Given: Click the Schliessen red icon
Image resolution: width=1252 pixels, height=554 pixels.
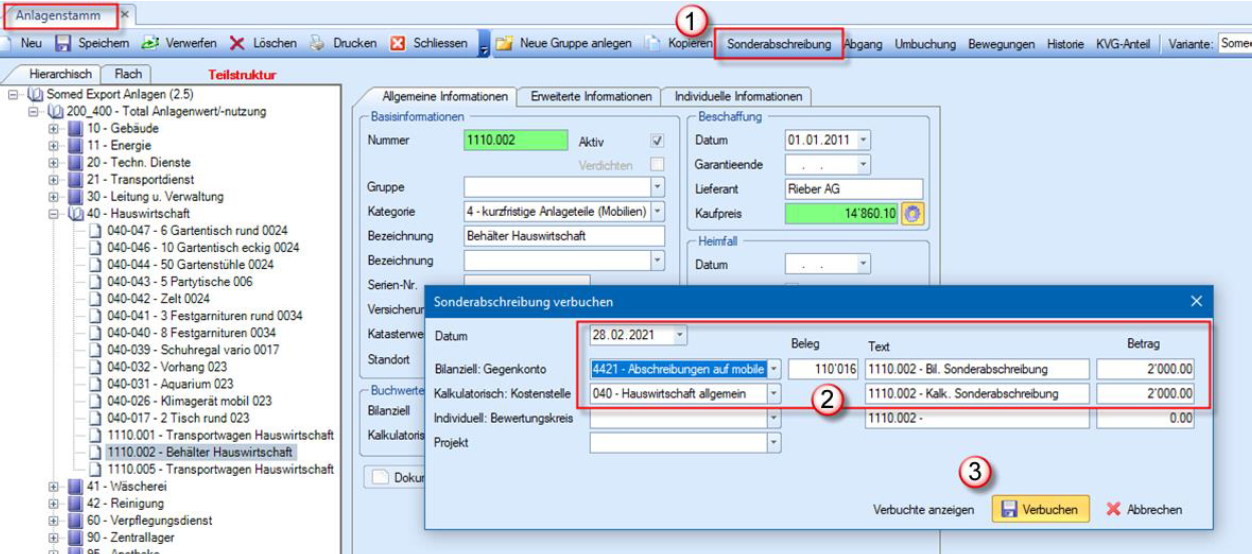Looking at the screenshot, I should coord(397,44).
